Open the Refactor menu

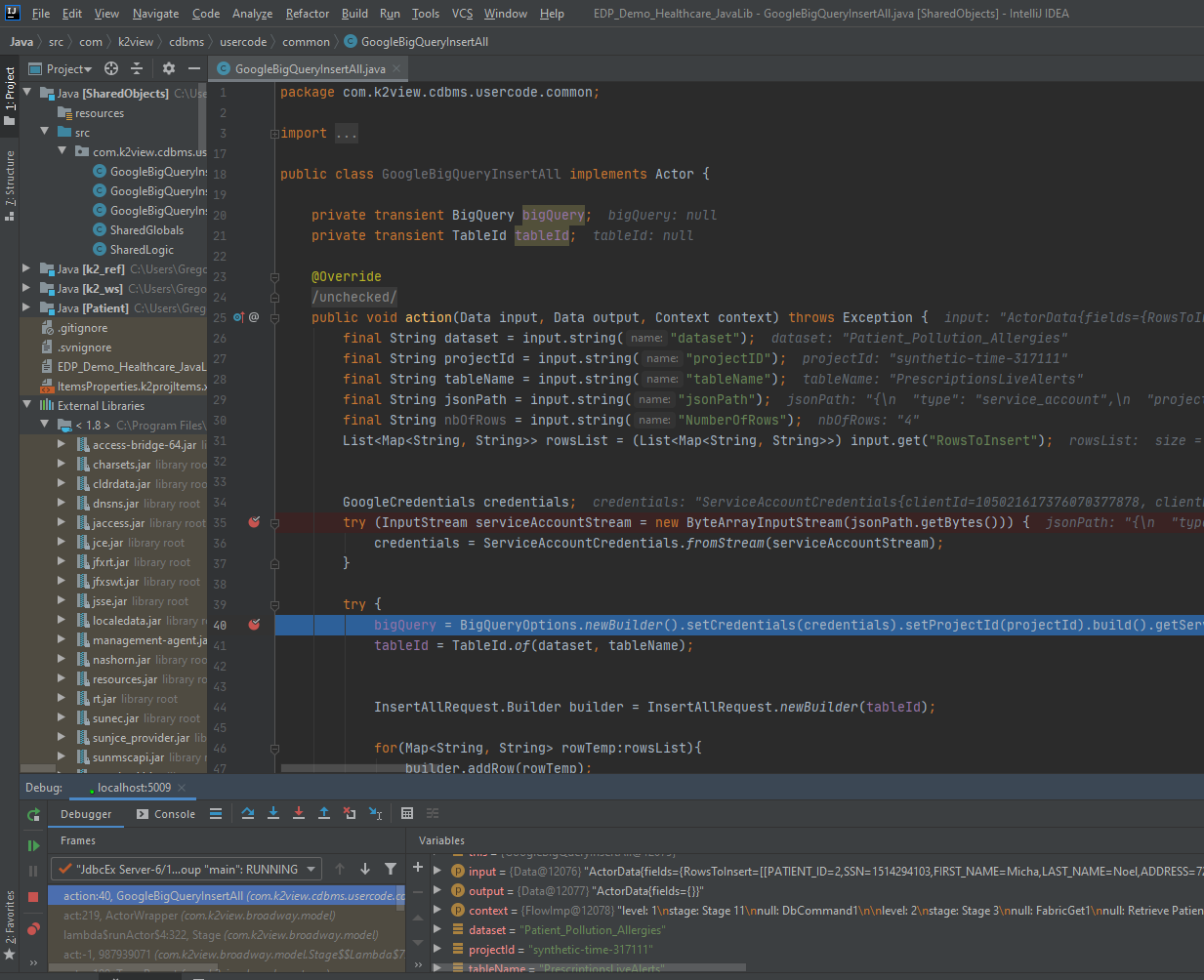coord(307,14)
